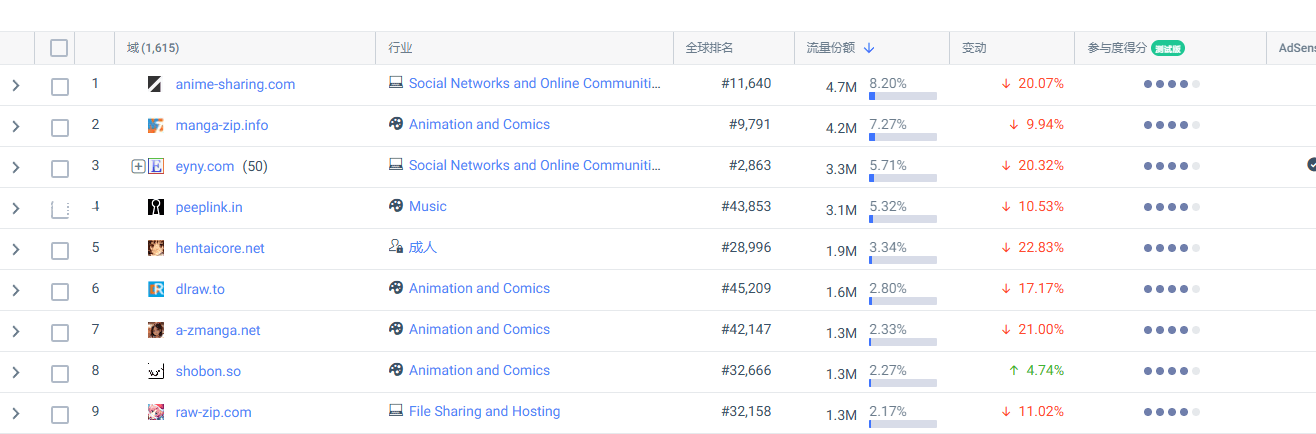Viewport: 1316px width, 434px height.
Task: Click the palette icon in a-zmanga.net row
Action: [x=396, y=329]
